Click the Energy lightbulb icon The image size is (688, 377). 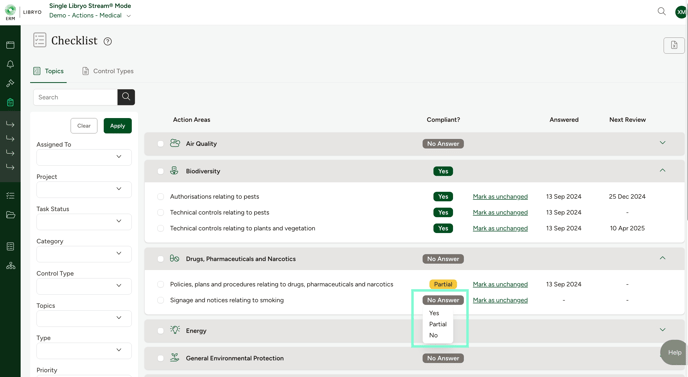(175, 330)
